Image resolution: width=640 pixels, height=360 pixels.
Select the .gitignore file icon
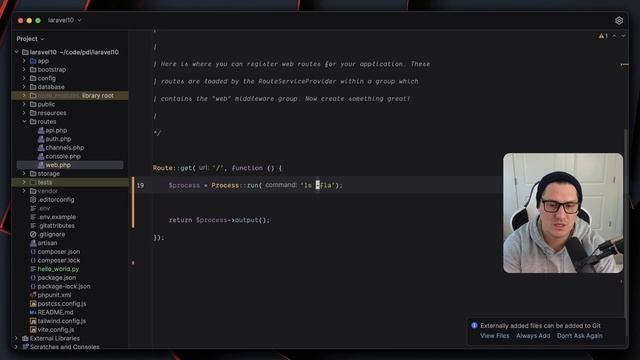click(x=33, y=234)
